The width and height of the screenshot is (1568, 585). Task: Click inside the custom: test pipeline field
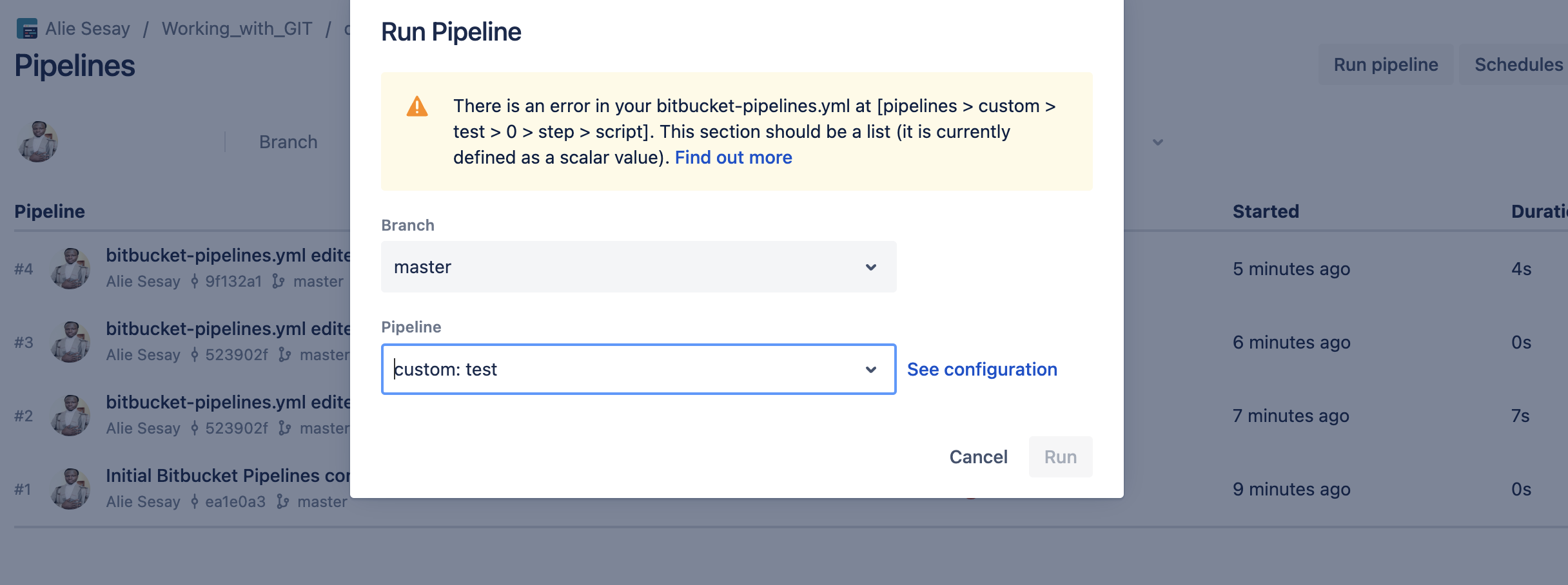tap(612, 369)
